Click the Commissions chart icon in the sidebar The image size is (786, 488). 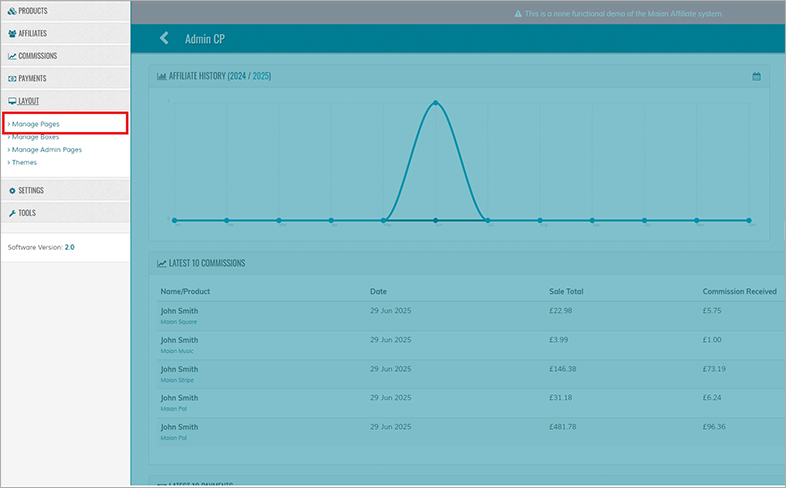click(12, 56)
